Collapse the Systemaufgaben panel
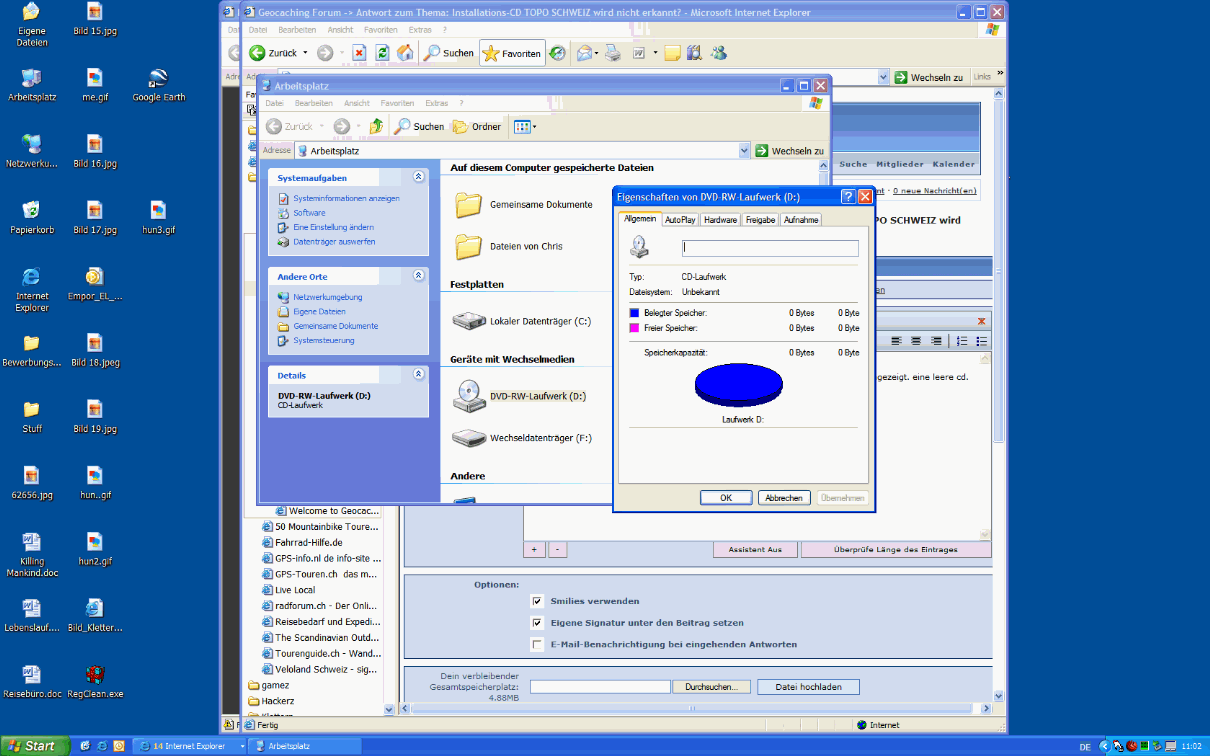The height and width of the screenshot is (756, 1210). tap(419, 177)
